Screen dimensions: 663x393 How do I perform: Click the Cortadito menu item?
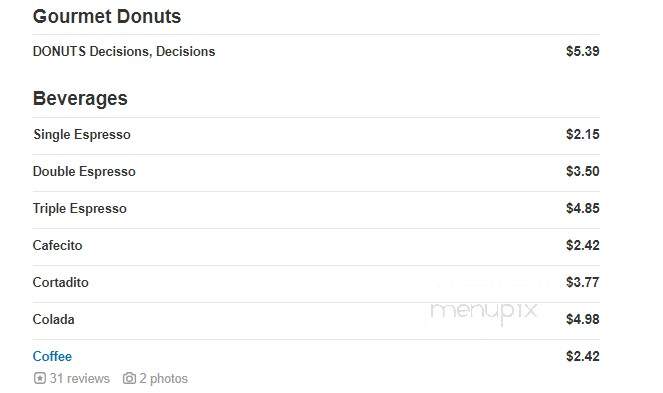[x=60, y=282]
